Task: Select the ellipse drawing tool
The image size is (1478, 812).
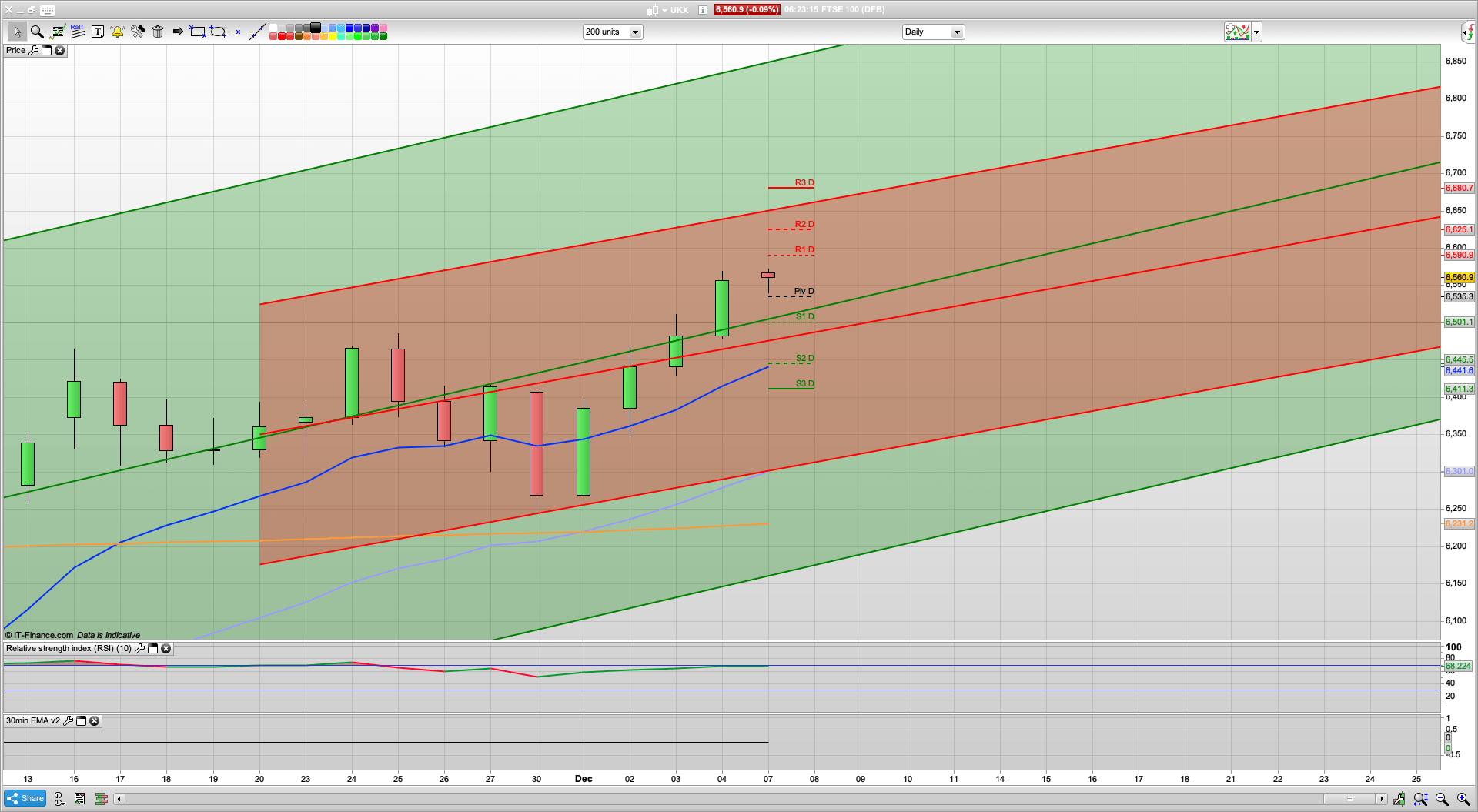Action: (218, 32)
